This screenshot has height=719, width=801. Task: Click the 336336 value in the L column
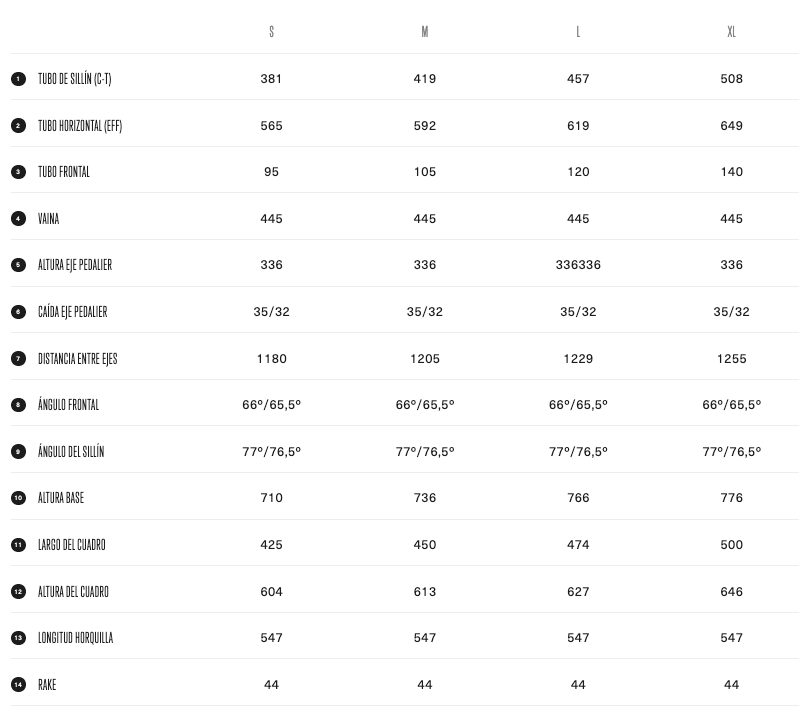click(x=578, y=265)
